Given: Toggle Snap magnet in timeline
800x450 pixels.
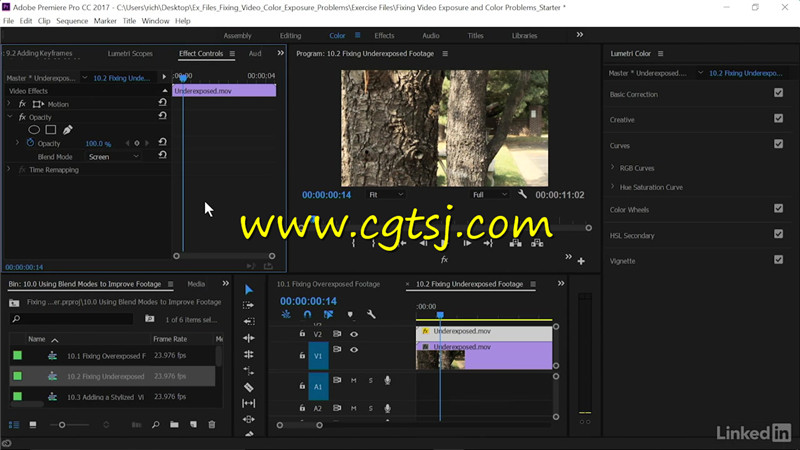Looking at the screenshot, I should [307, 314].
